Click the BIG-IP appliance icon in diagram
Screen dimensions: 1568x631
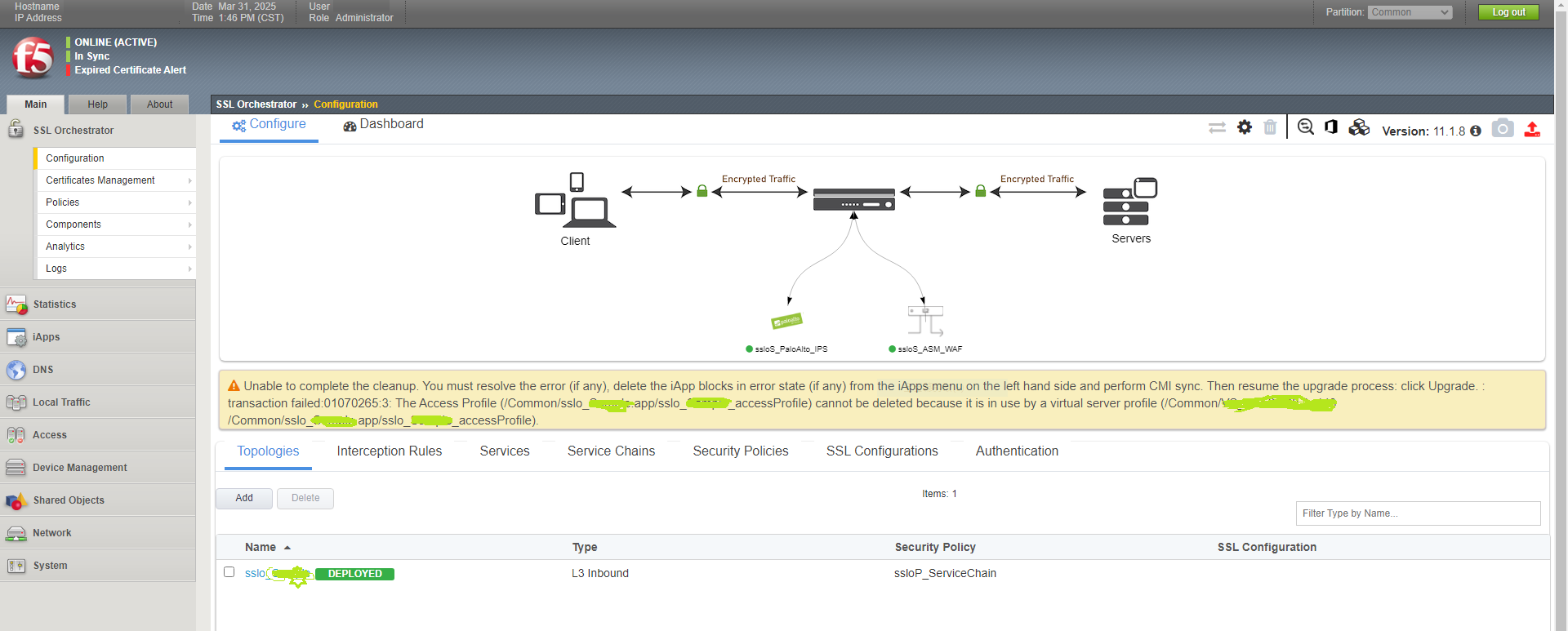click(x=853, y=199)
